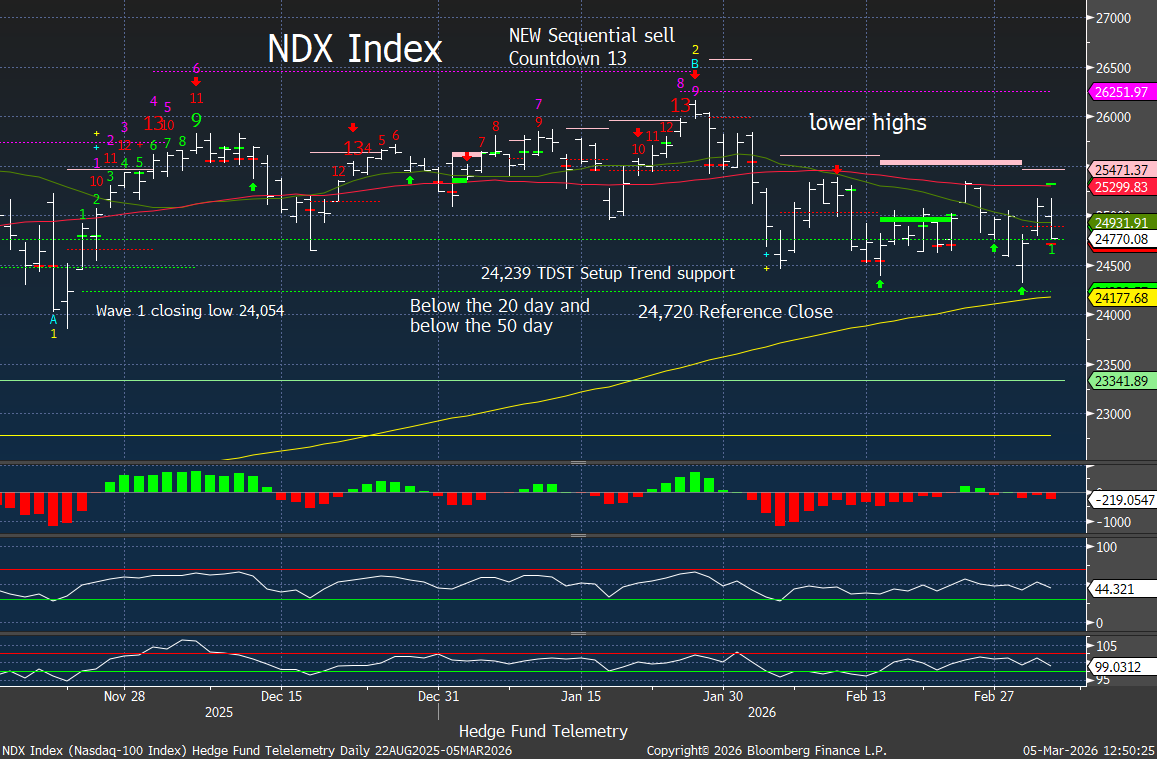
Task: Click the yellow 24177.68 price label
Action: (x=1120, y=297)
